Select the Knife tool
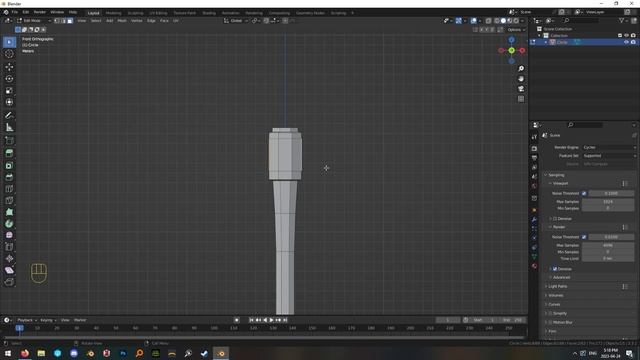The height and width of the screenshot is (360, 640). pyautogui.click(x=9, y=200)
